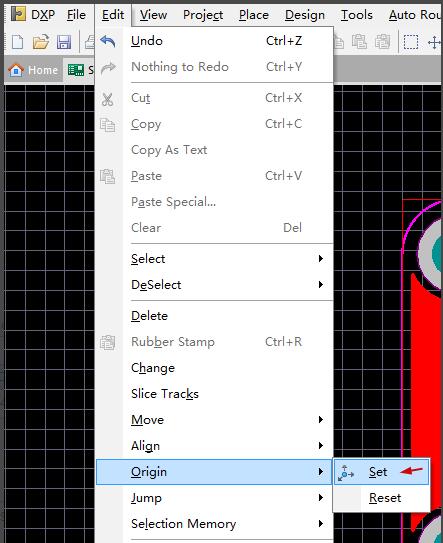
Task: Choose Delete from the Edit menu
Action: (x=214, y=316)
